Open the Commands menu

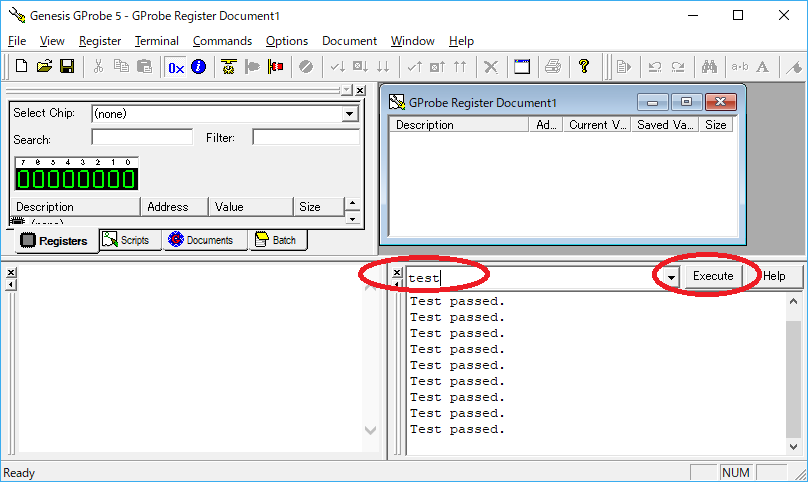coord(222,41)
